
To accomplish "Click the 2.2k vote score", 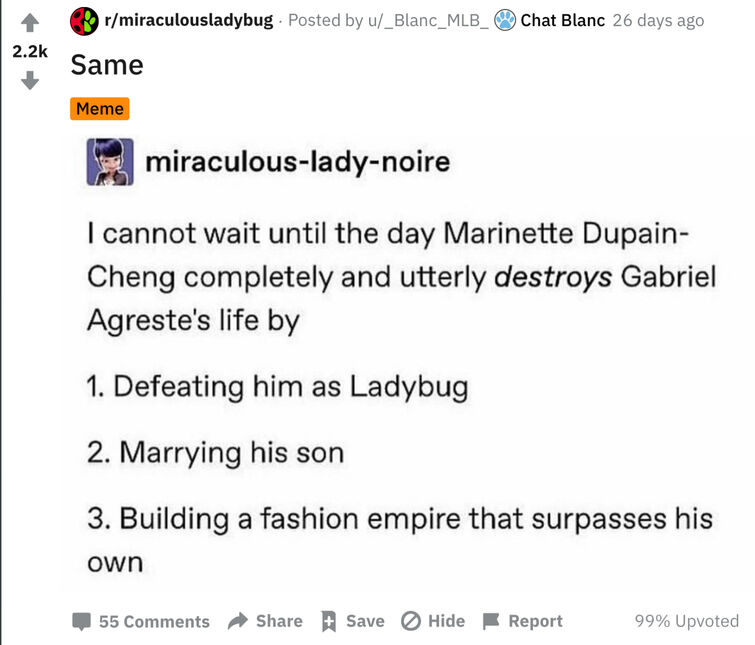I will (30, 50).
